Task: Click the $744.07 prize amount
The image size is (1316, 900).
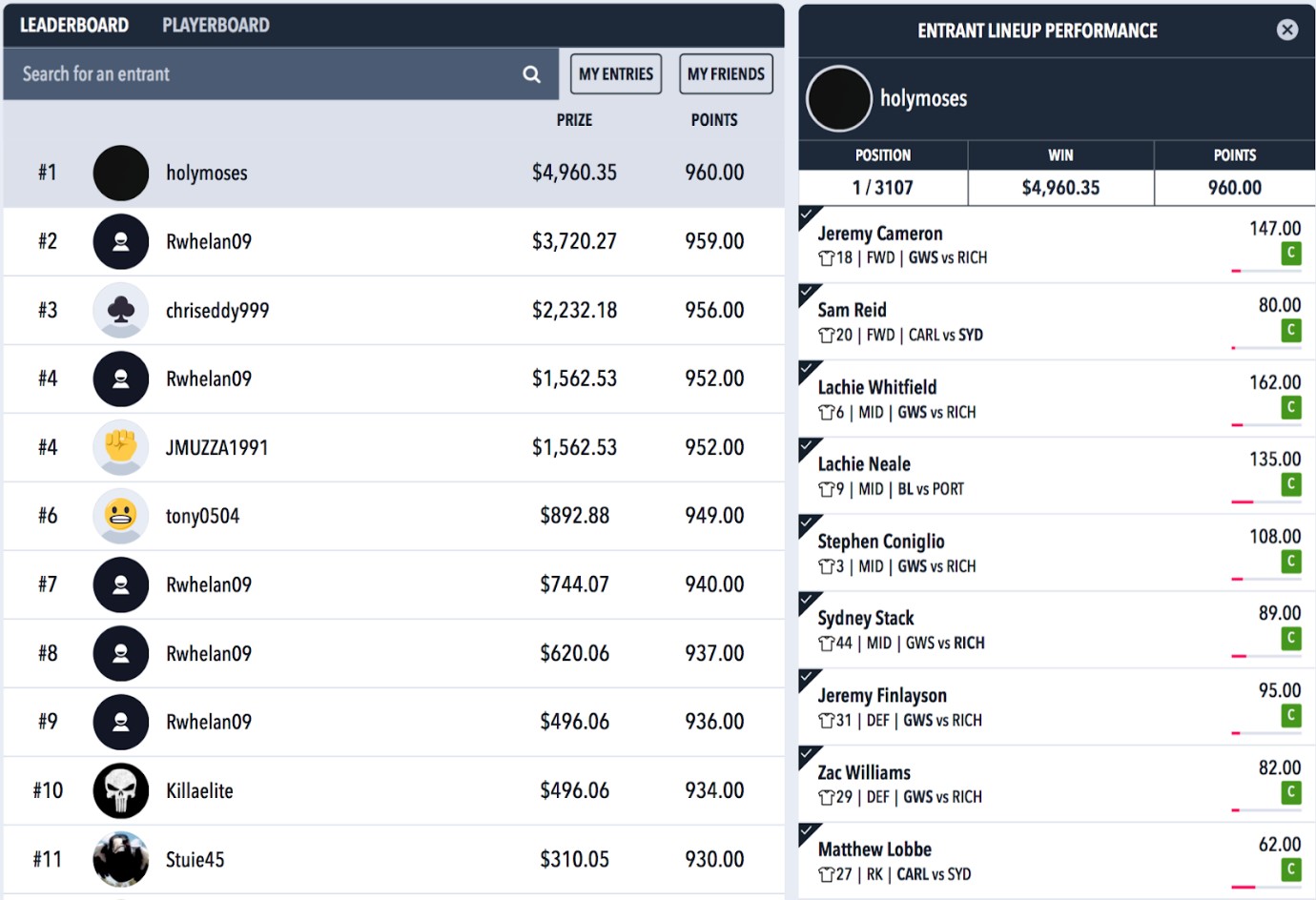Action: point(574,584)
